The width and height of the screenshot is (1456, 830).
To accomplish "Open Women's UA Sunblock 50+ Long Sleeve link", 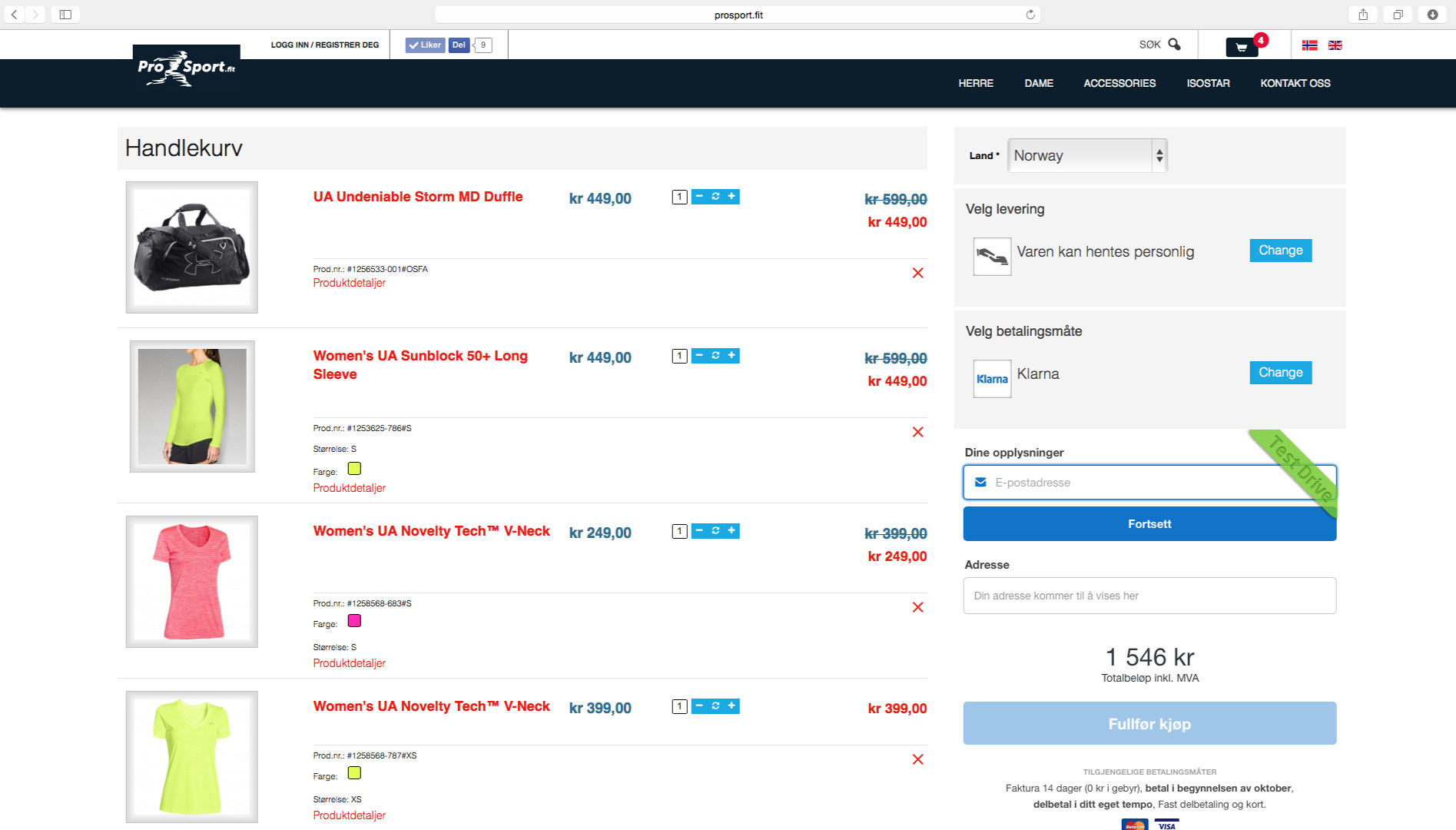I will 420,365.
